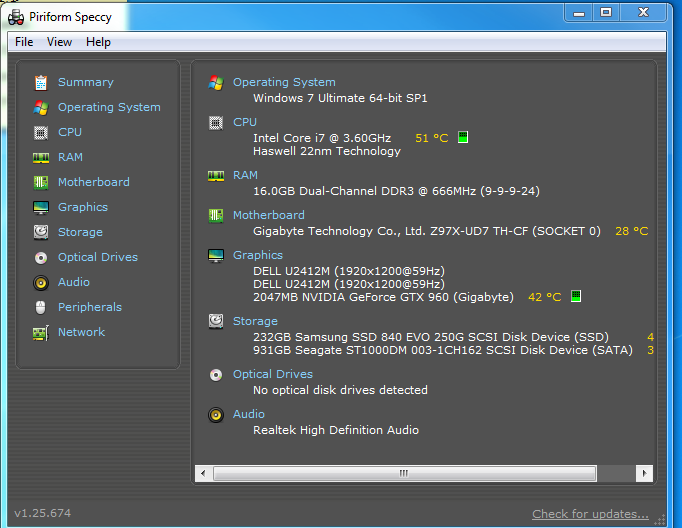Click the Storage hard drive icon in sidebar
Screen dimensions: 682x528
point(41,232)
